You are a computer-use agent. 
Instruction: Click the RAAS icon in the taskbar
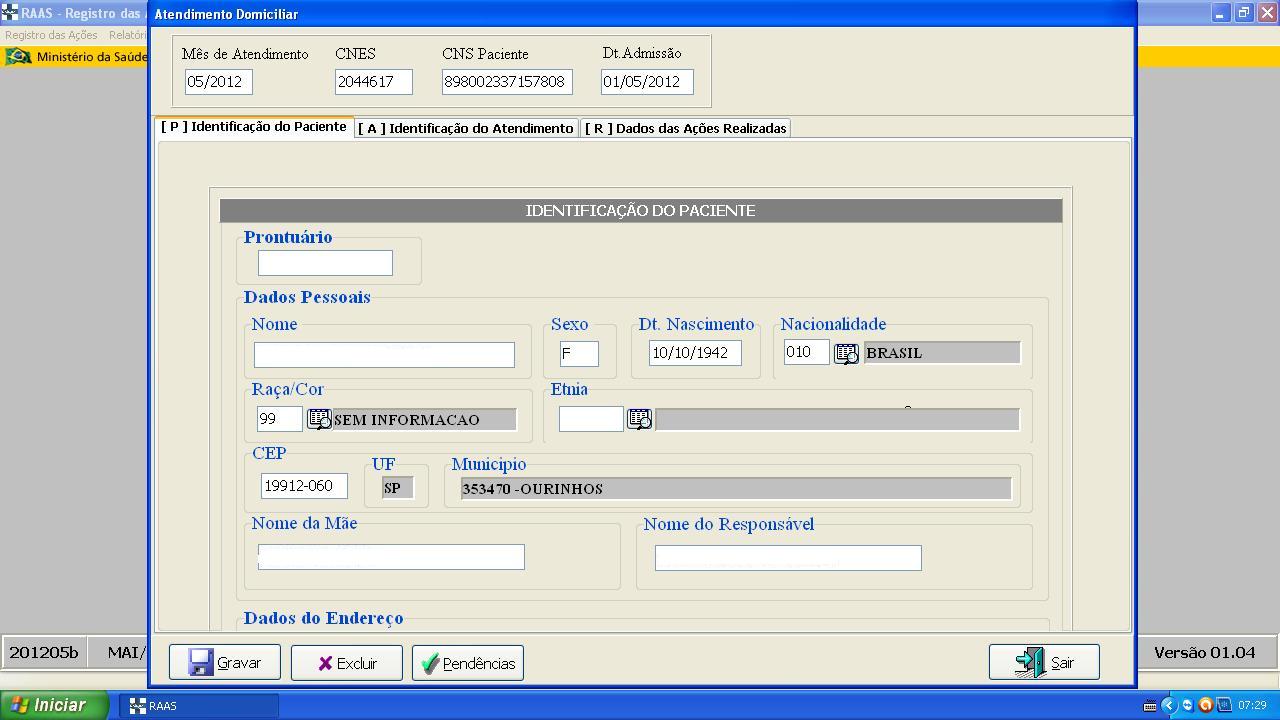[199, 706]
